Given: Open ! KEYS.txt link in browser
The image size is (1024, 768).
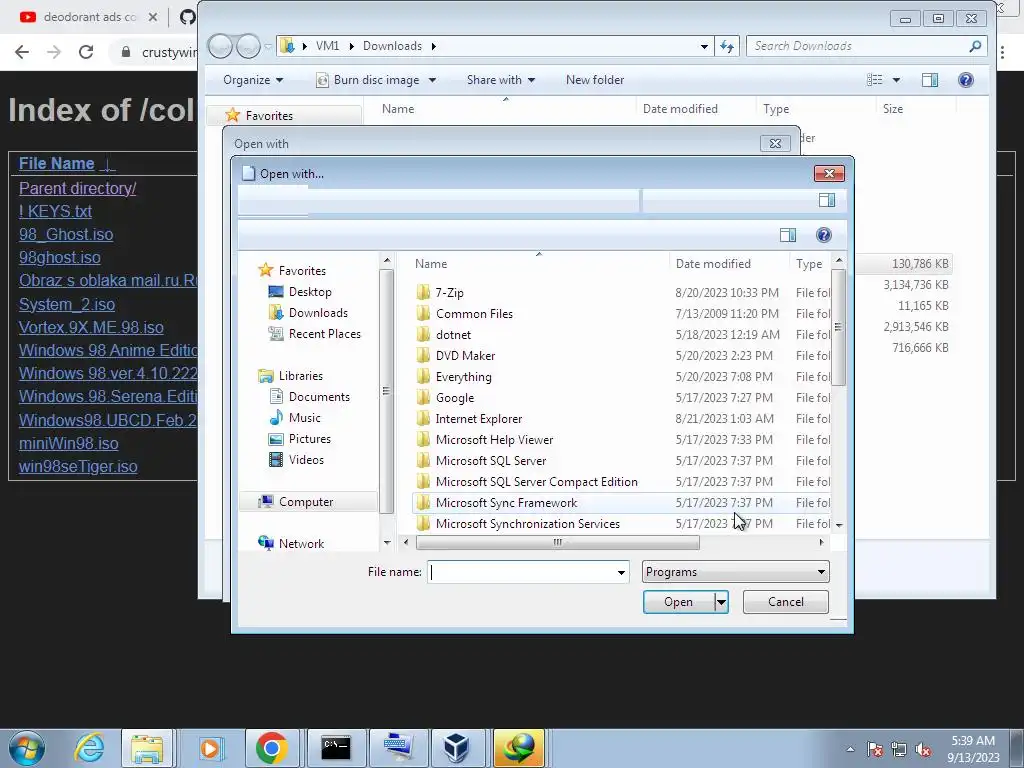Looking at the screenshot, I should pos(55,211).
